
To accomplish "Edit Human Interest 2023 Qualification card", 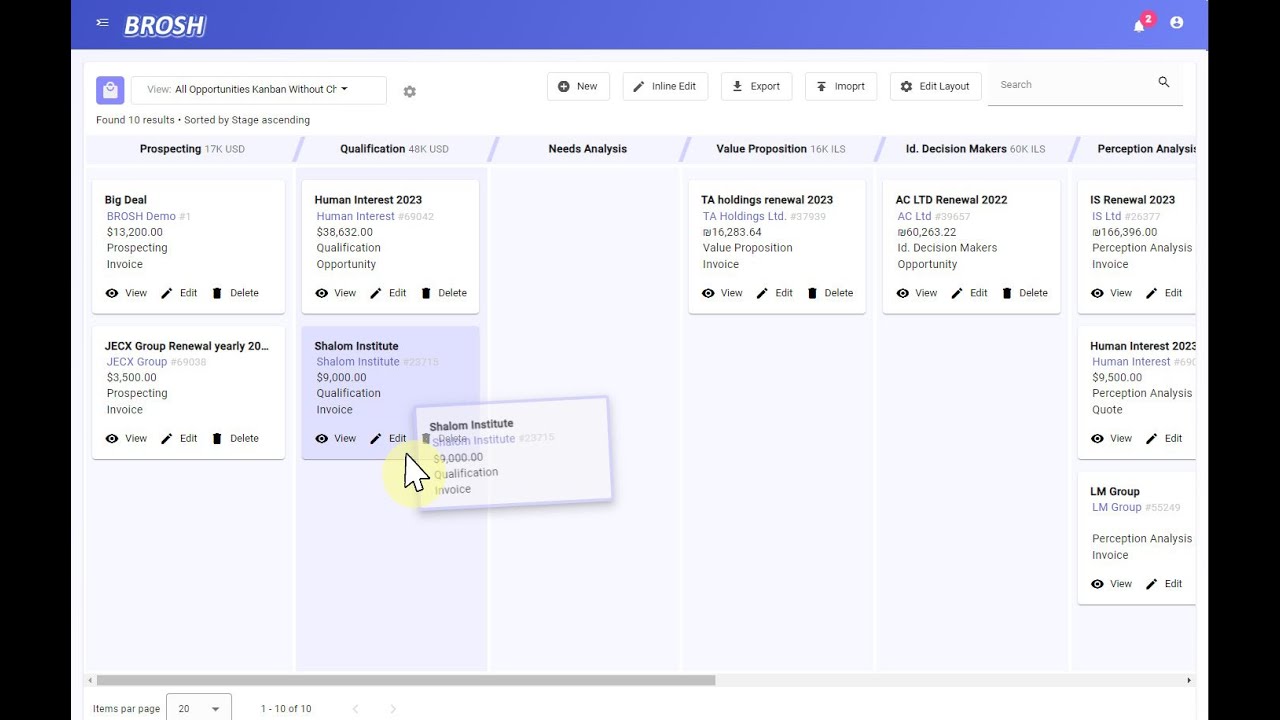I will pyautogui.click(x=388, y=293).
